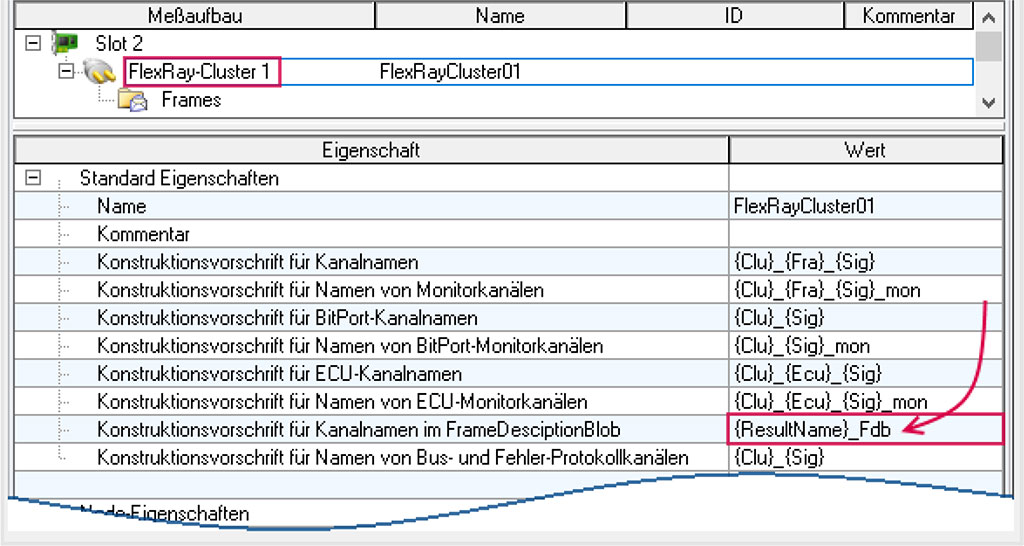The image size is (1024, 546).
Task: Collapse the Slot 2 tree node
Action: tap(33, 44)
